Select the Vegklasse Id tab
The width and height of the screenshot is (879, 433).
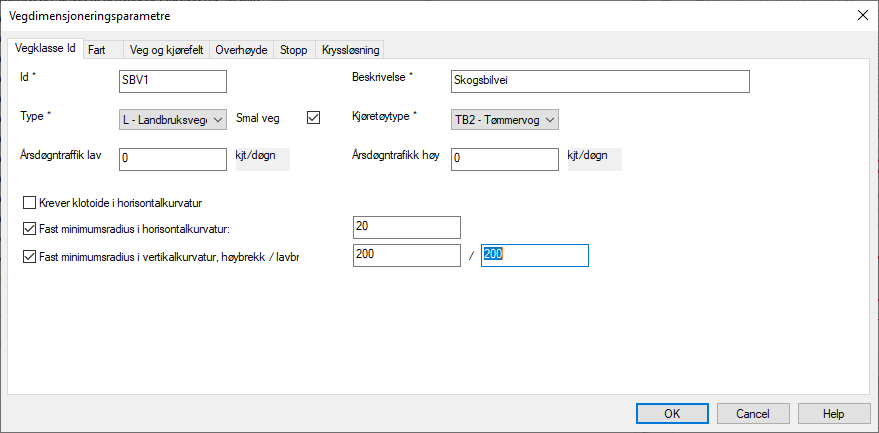point(45,49)
